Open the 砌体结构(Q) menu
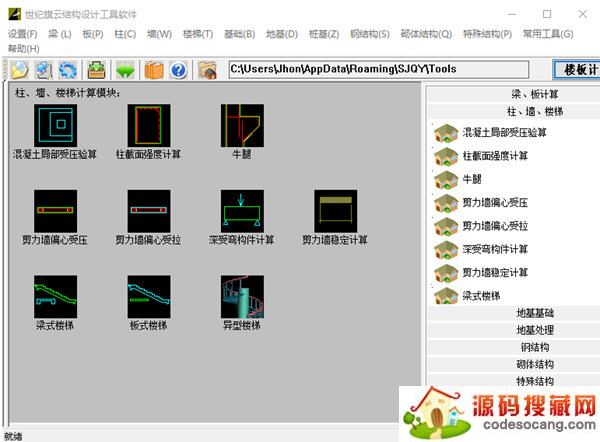 pos(426,34)
